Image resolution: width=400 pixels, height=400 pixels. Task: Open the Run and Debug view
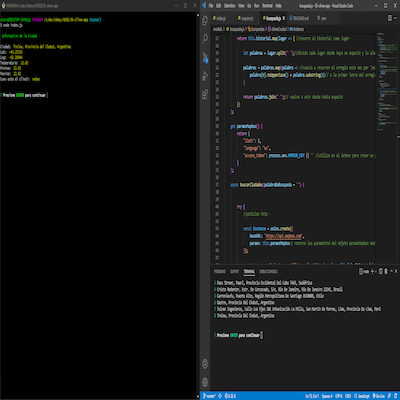(x=205, y=76)
